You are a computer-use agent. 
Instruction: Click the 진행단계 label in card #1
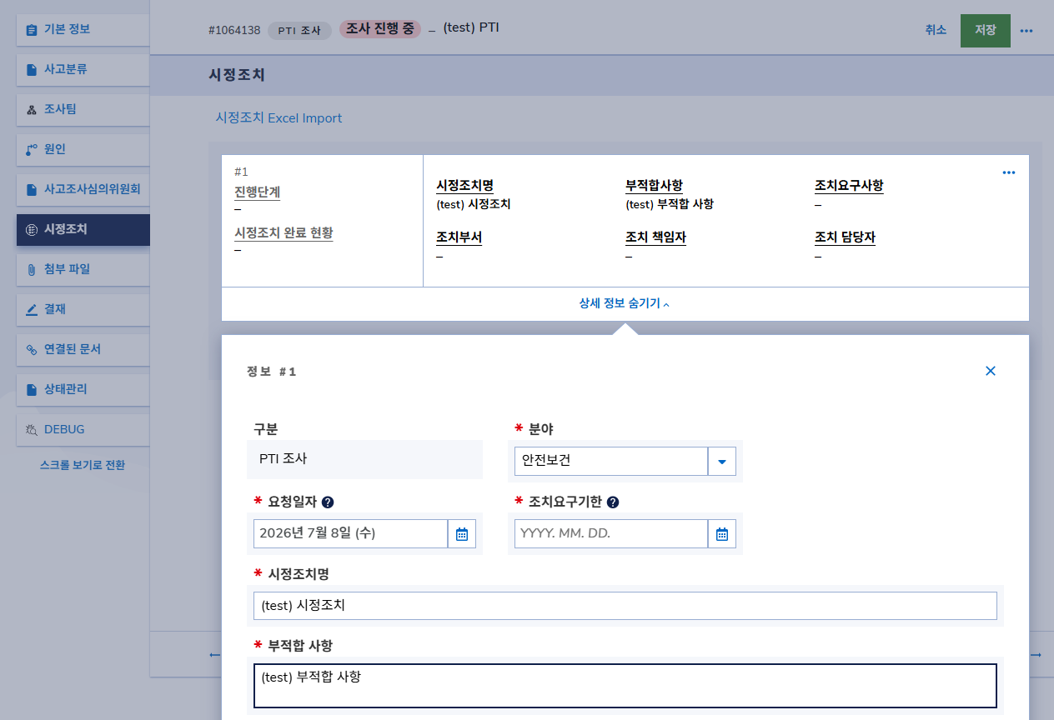[x=257, y=192]
